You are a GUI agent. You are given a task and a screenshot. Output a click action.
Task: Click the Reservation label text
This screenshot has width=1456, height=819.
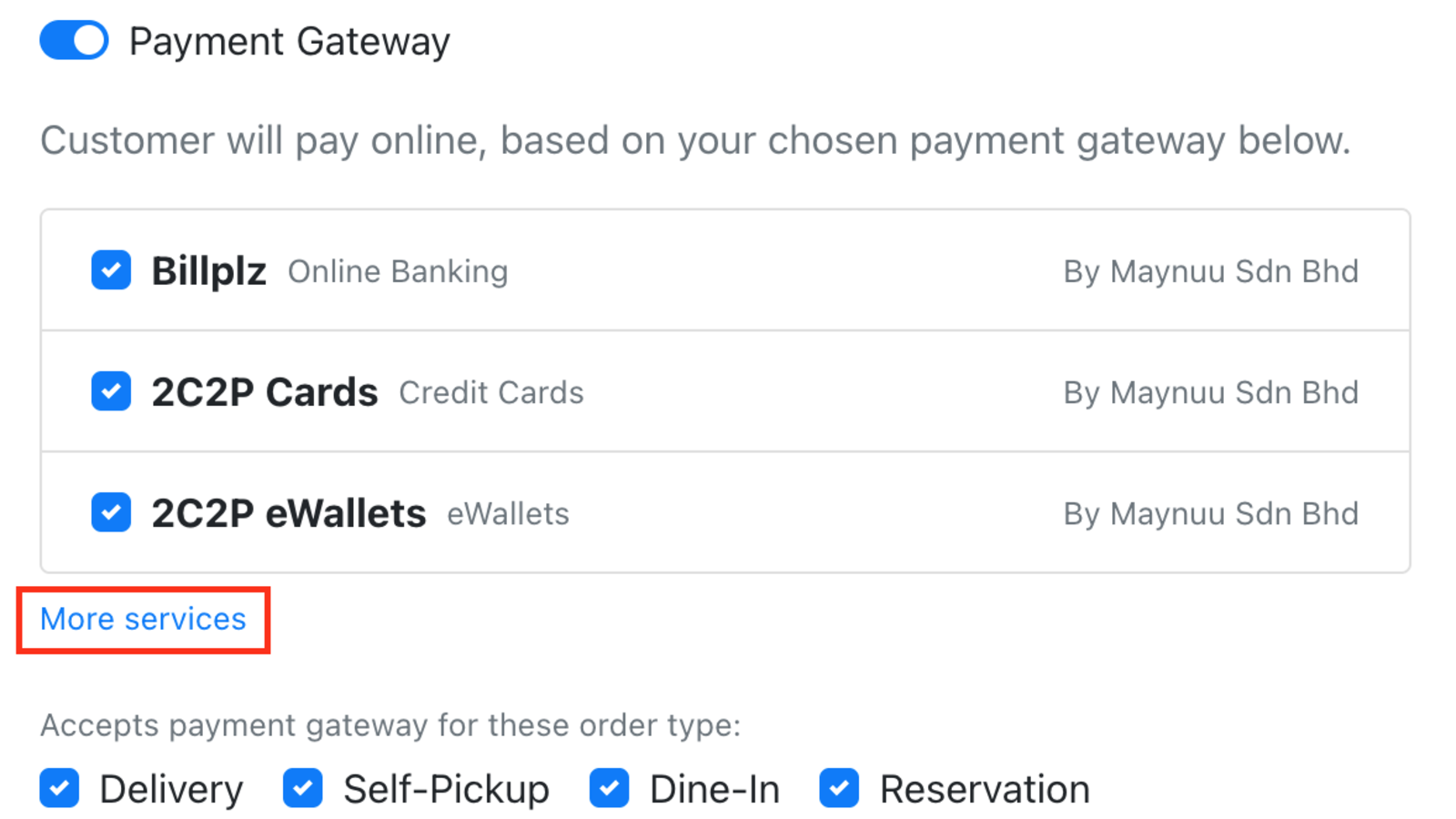(984, 789)
